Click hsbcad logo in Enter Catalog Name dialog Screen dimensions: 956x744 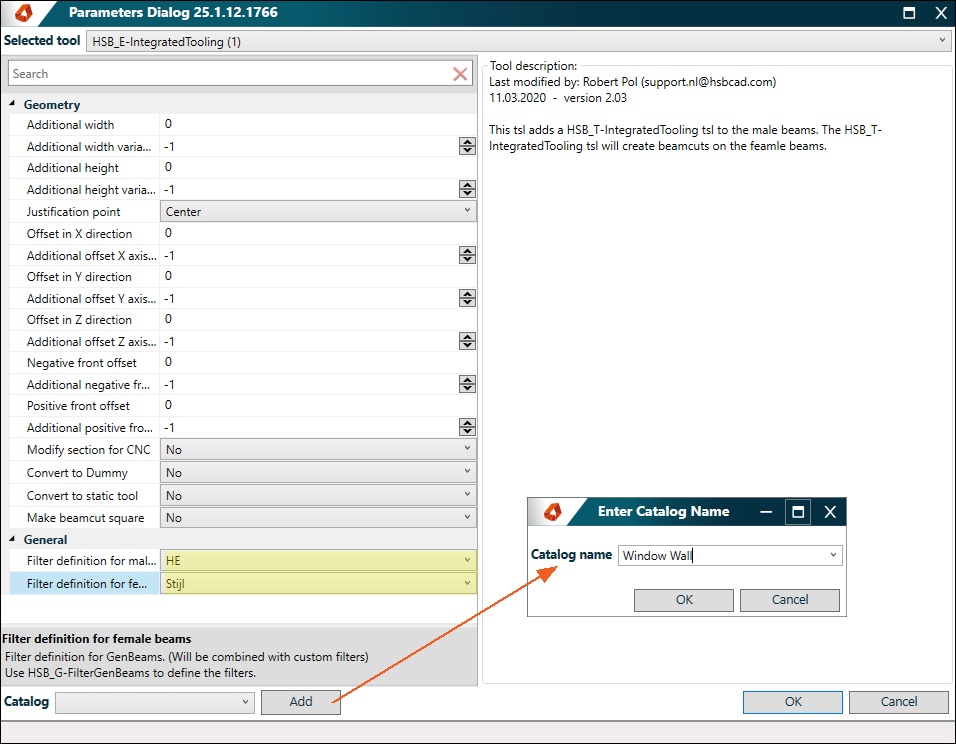tap(552, 512)
